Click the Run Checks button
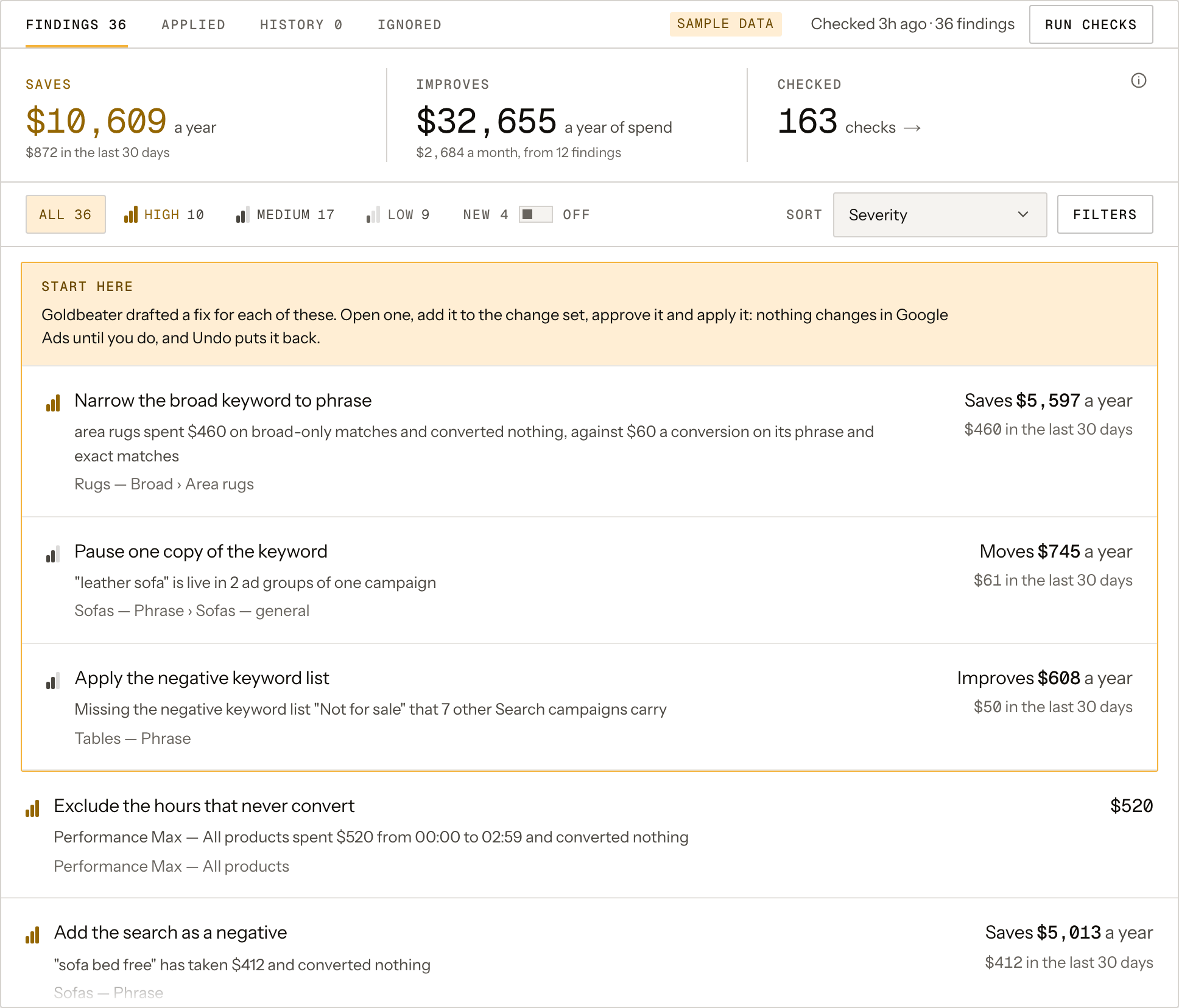This screenshot has height=1008, width=1179. 1091,24
